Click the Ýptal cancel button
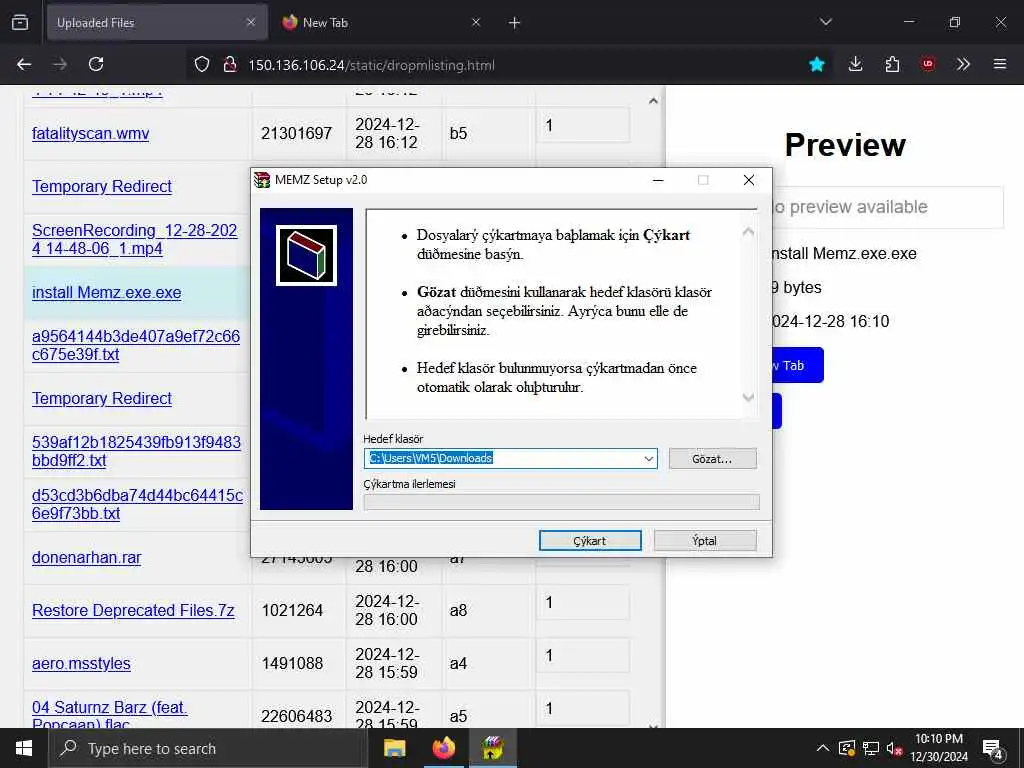The width and height of the screenshot is (1024, 768). coord(705,541)
